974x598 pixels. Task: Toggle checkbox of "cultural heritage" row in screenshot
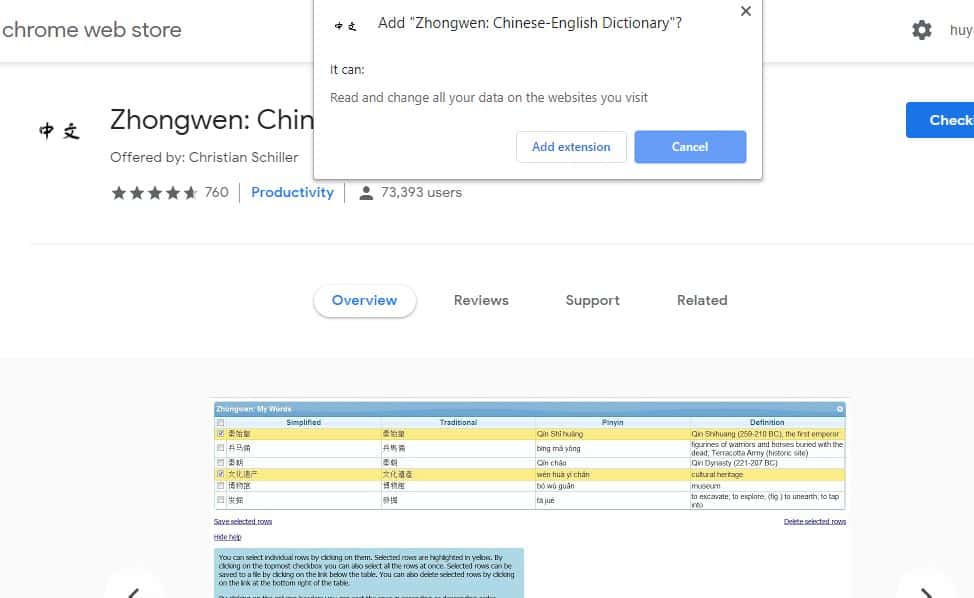pos(221,474)
